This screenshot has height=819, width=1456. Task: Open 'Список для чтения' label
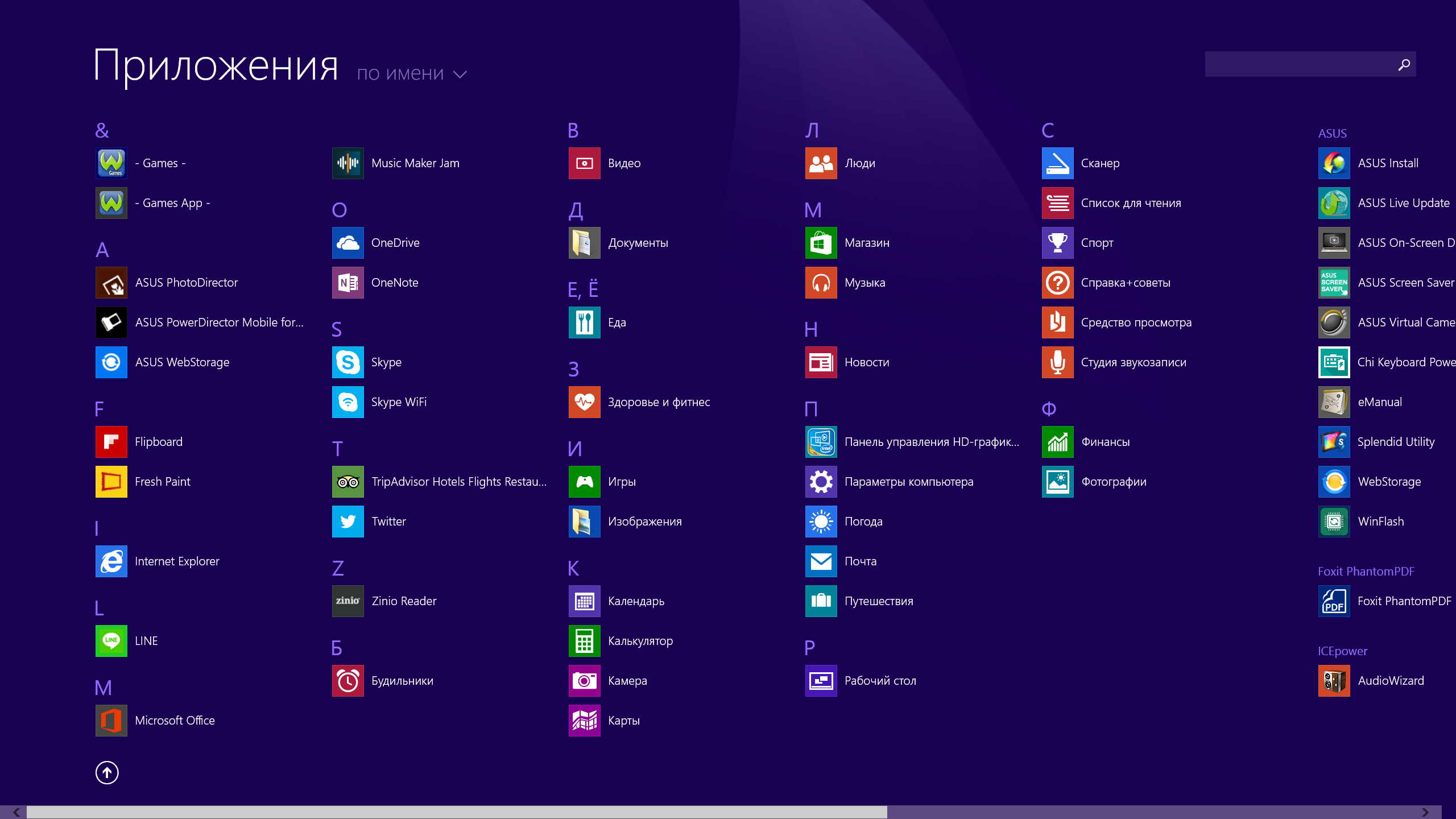1131,203
